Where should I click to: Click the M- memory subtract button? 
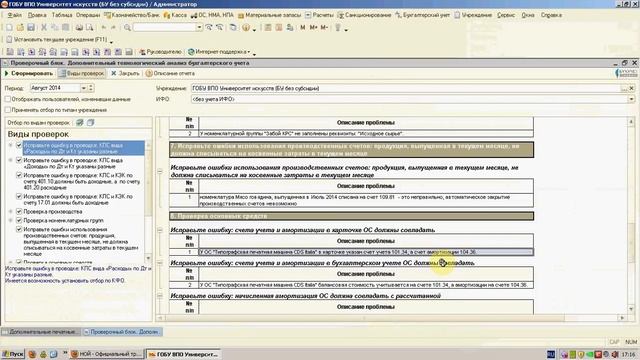tap(324, 27)
